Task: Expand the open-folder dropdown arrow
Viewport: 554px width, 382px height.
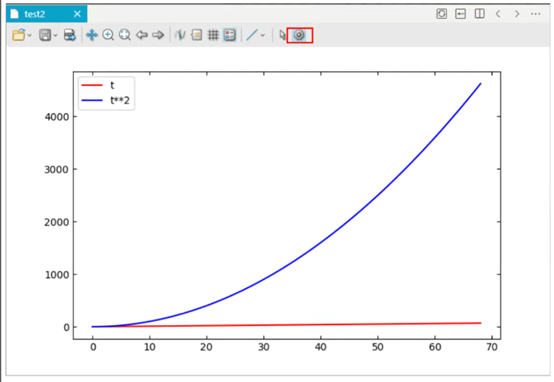Action: tap(30, 35)
